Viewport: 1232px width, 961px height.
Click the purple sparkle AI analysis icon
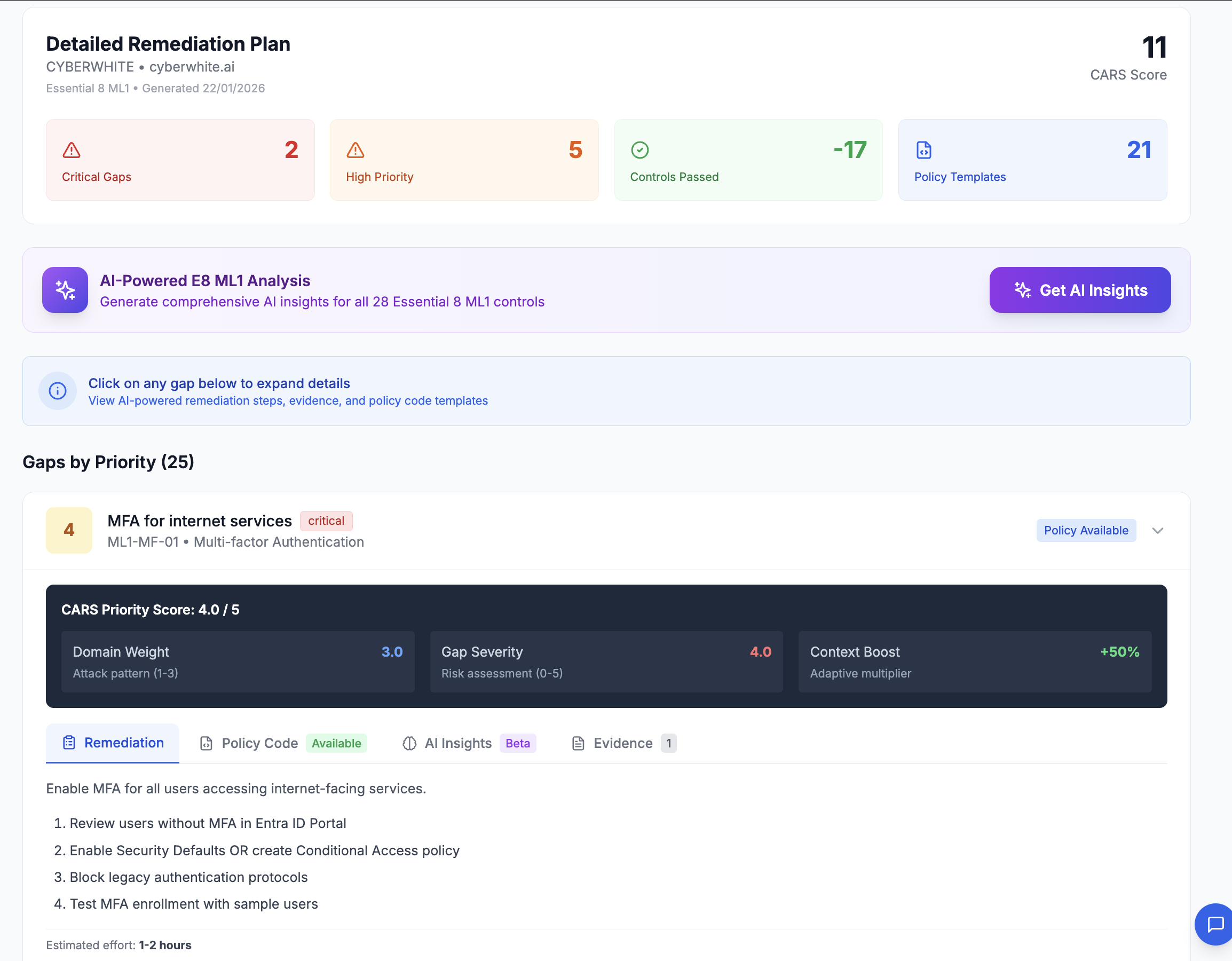(65, 290)
